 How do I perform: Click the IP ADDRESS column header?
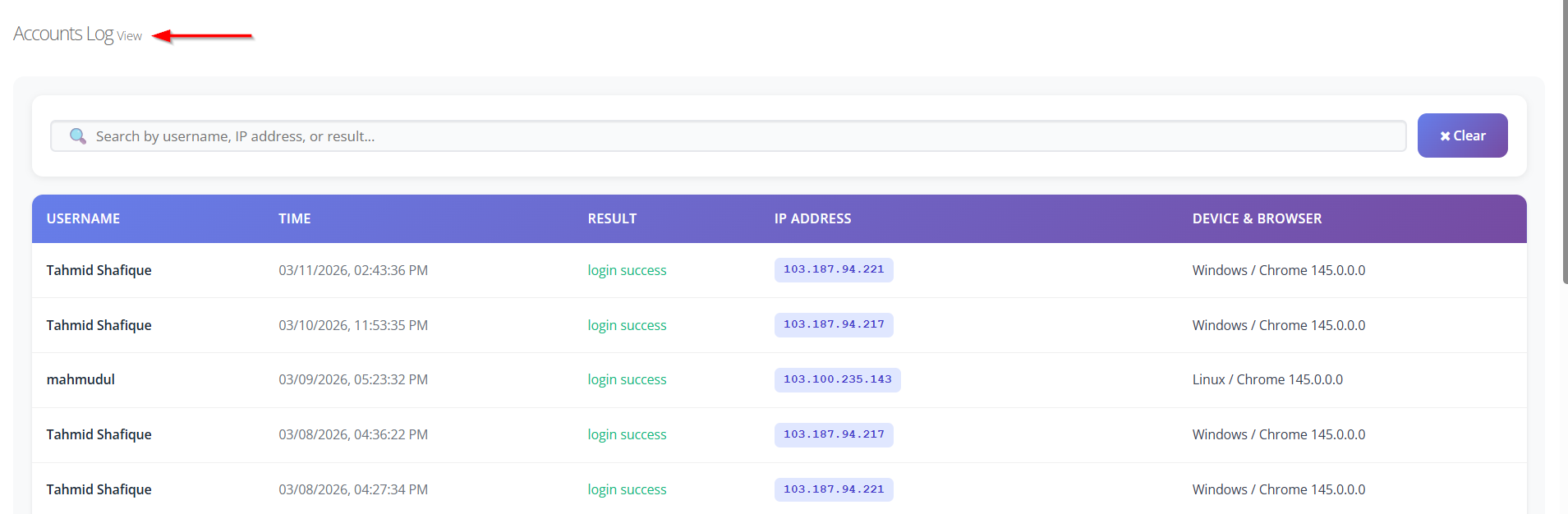(812, 218)
